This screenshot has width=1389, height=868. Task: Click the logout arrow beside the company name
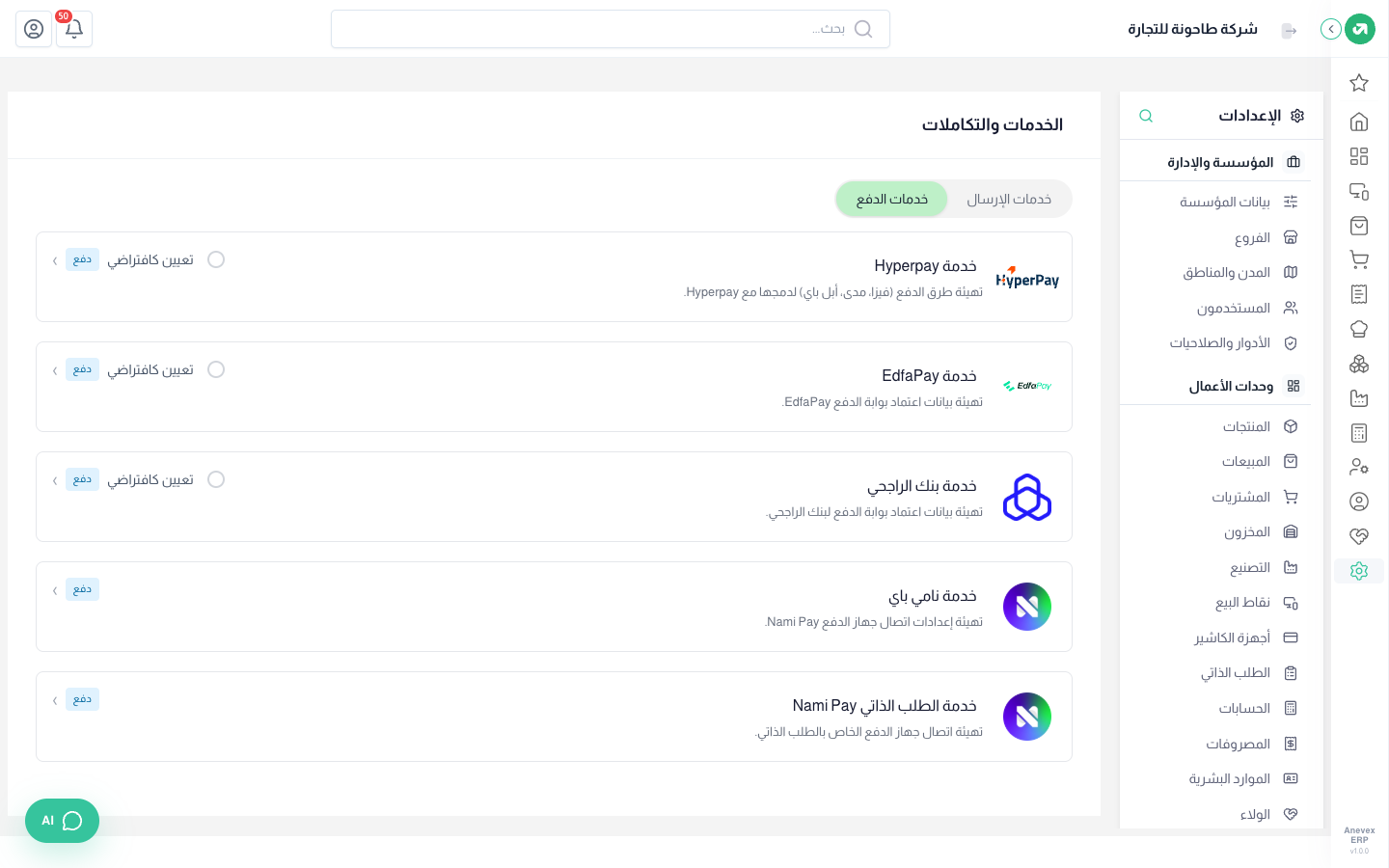pos(1290,31)
